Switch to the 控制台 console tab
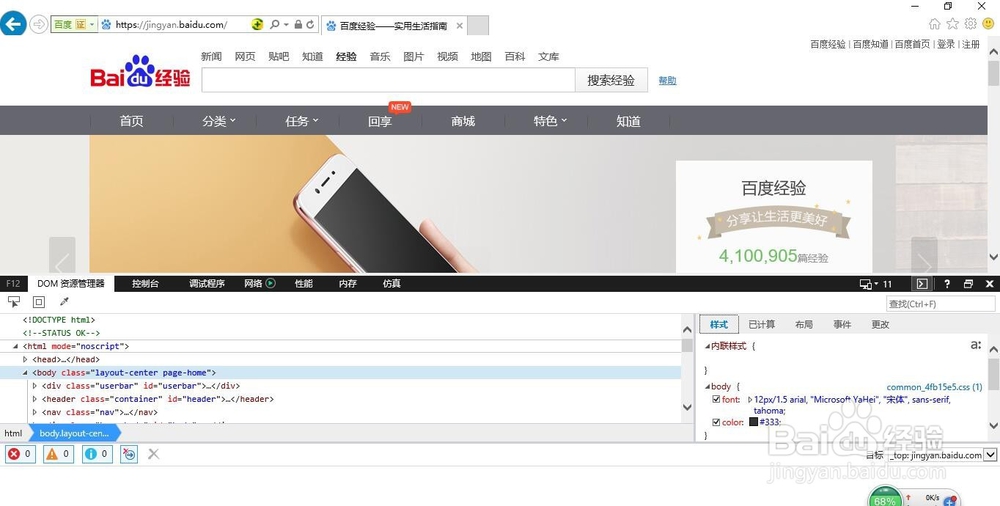This screenshot has width=1000, height=506. click(x=145, y=284)
